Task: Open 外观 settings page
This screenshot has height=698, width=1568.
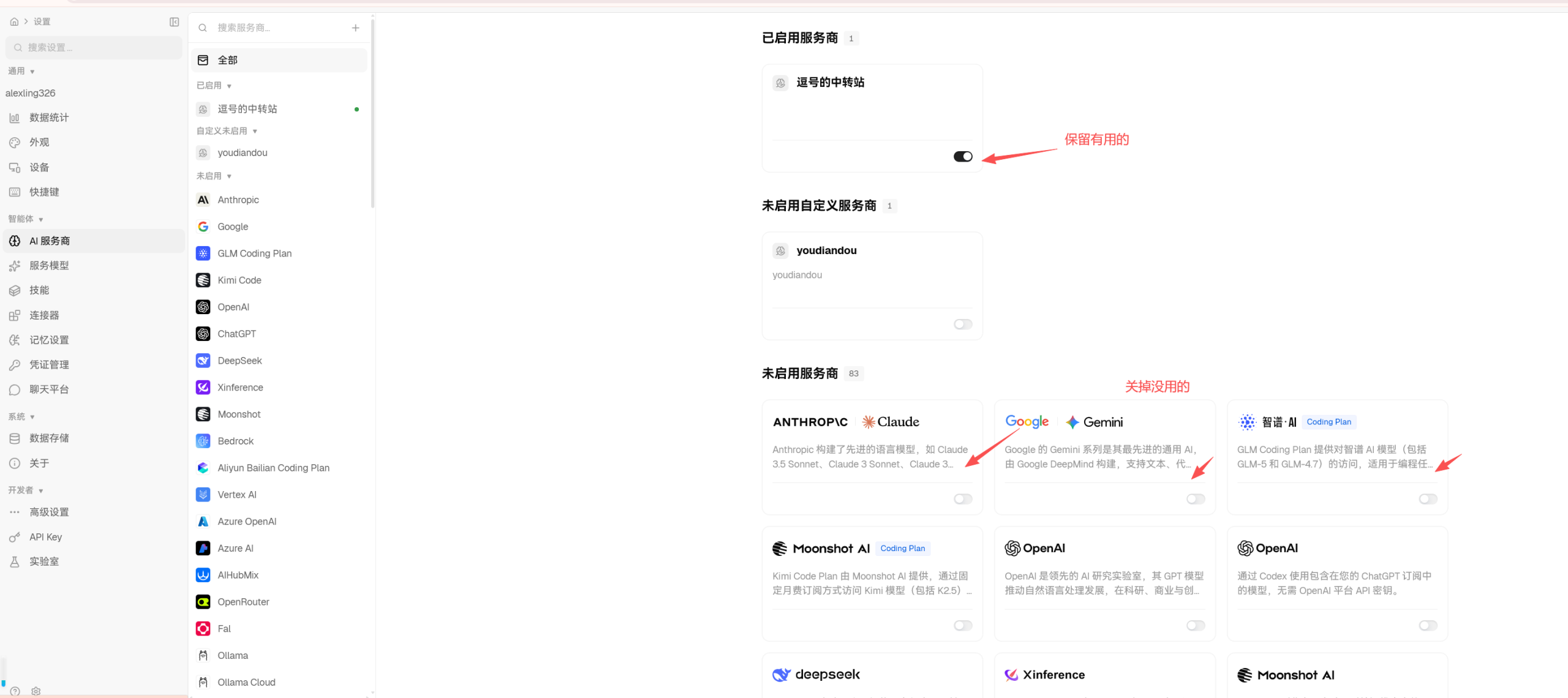Action: [x=94, y=143]
